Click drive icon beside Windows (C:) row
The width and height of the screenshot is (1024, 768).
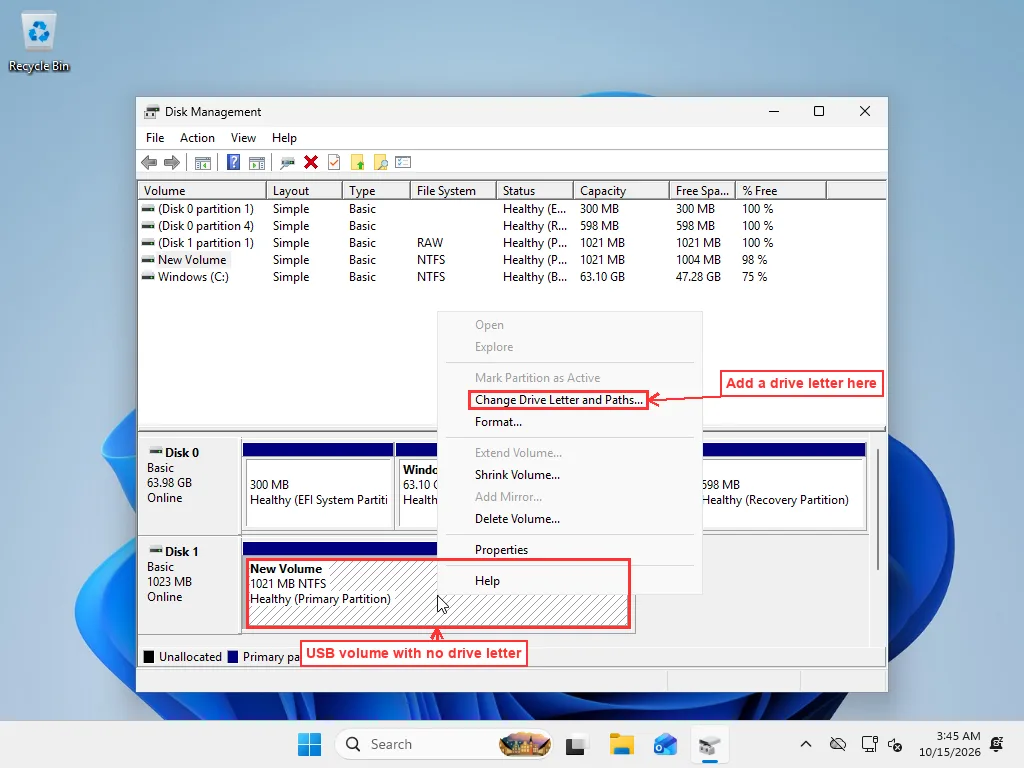pyautogui.click(x=148, y=277)
